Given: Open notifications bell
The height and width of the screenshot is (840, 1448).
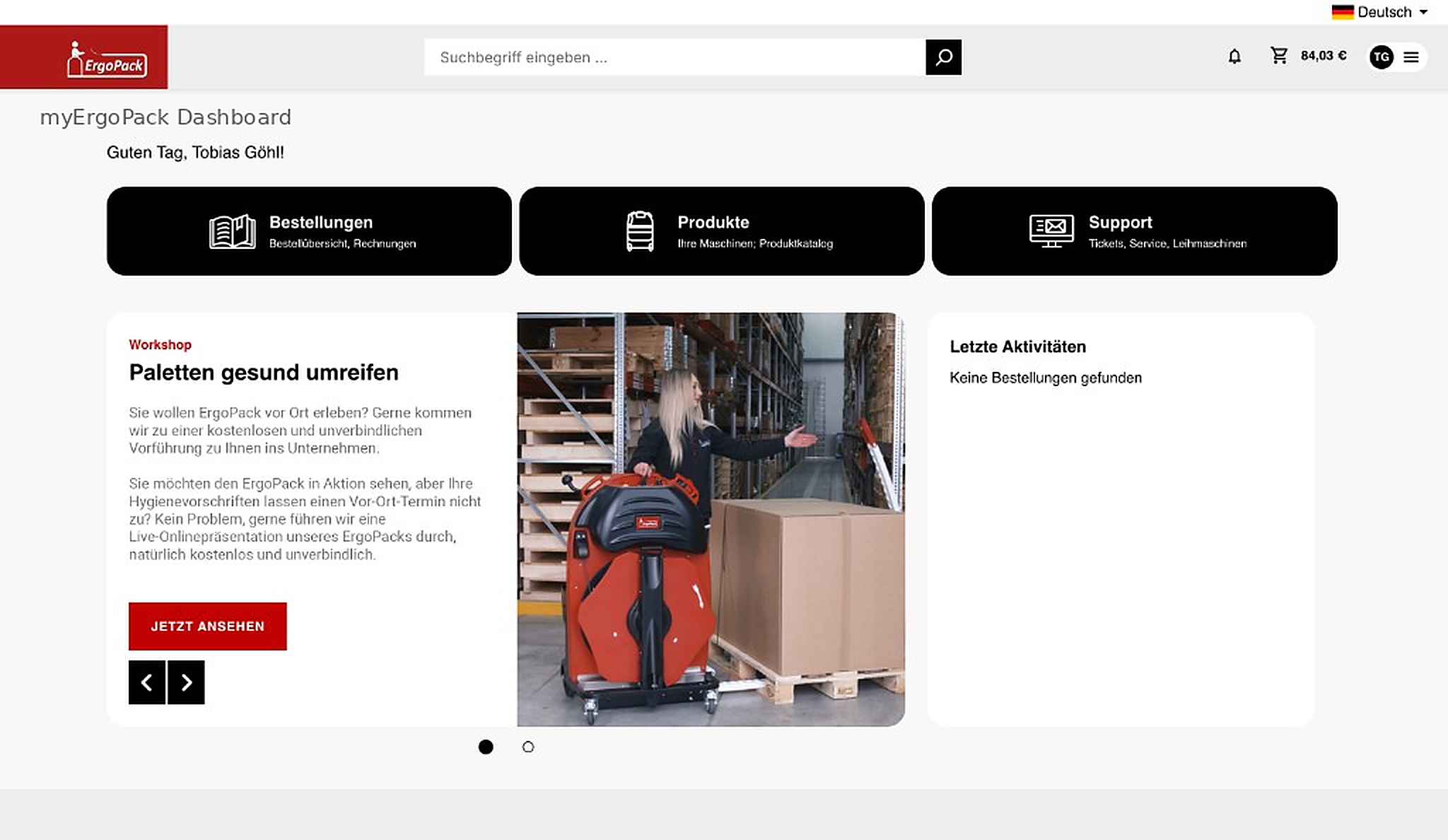Looking at the screenshot, I should click(1234, 57).
